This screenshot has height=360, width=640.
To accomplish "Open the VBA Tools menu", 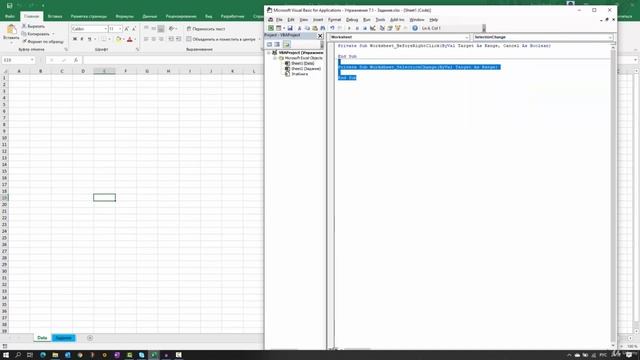I will (380, 20).
